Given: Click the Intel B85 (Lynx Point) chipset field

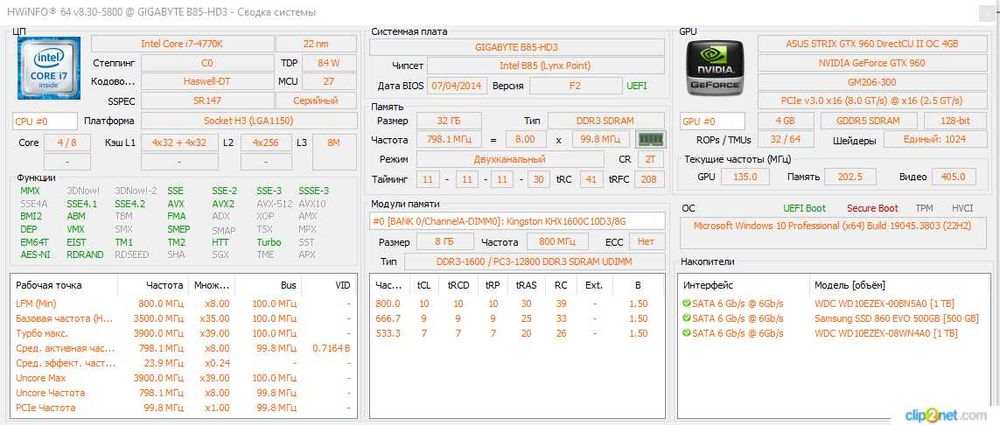Looking at the screenshot, I should coord(546,66).
